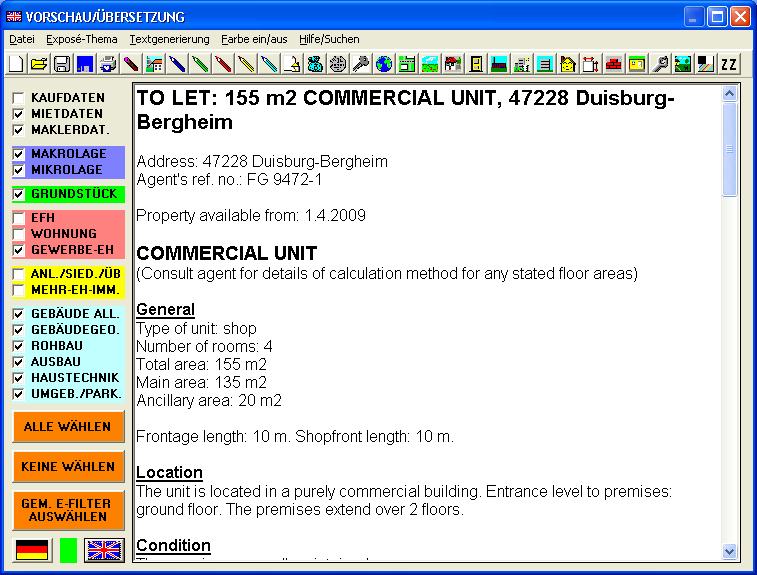This screenshot has width=757, height=575.
Task: Click the globe icon in the toolbar
Action: [x=384, y=65]
